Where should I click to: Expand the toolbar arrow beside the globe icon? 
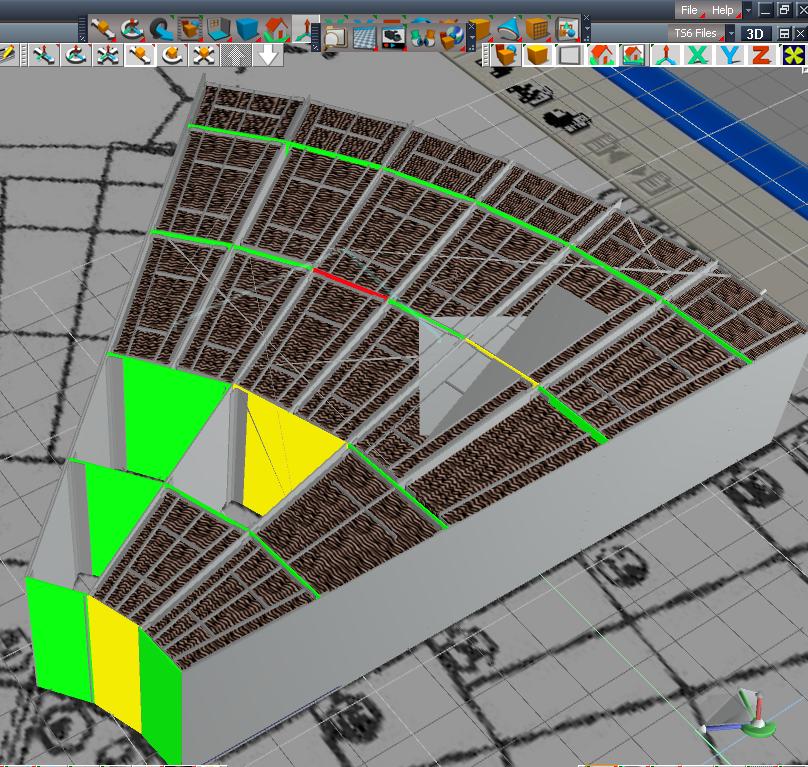[472, 37]
